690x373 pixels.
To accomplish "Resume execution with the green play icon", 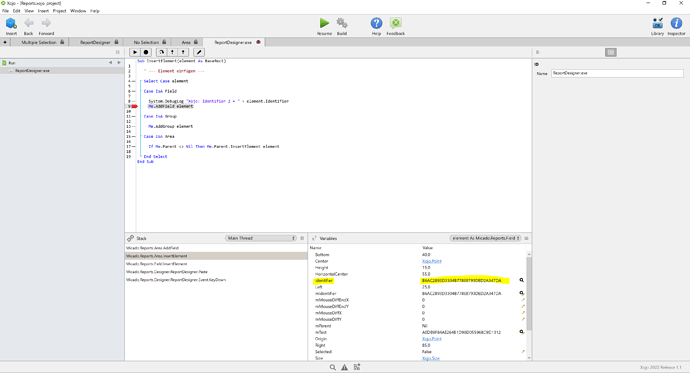I will [324, 23].
